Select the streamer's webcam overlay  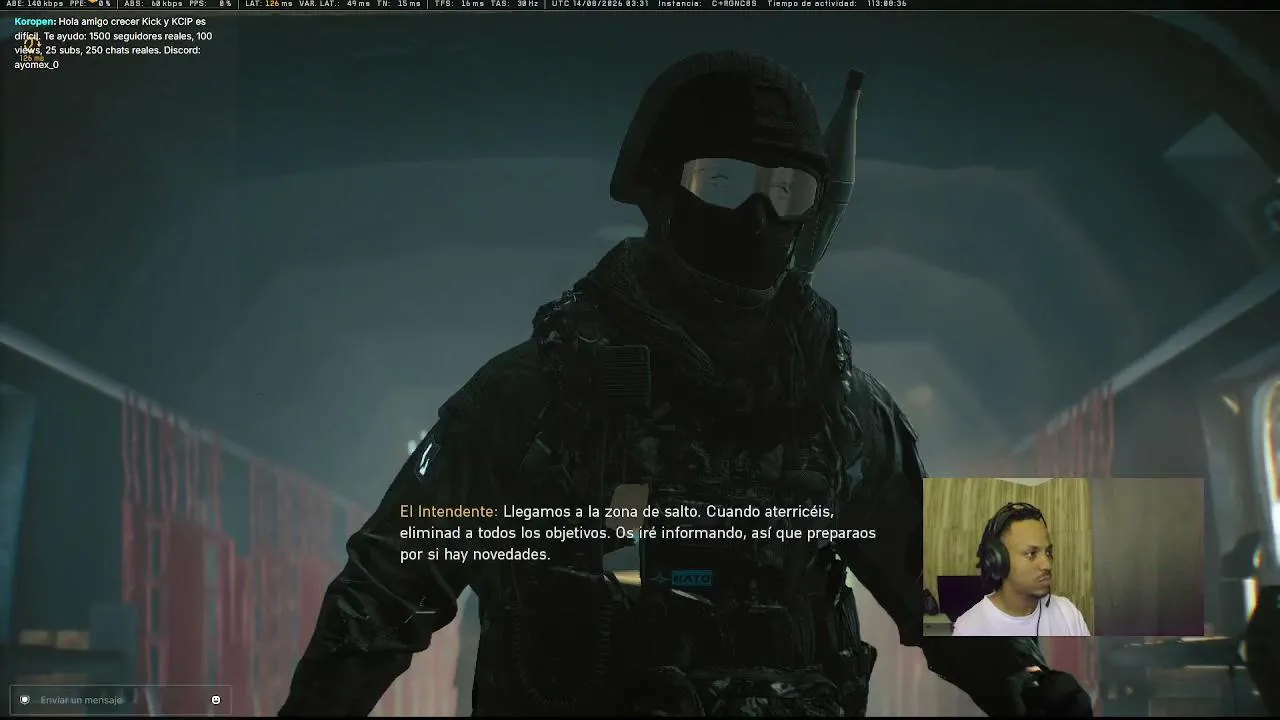pyautogui.click(x=1063, y=557)
